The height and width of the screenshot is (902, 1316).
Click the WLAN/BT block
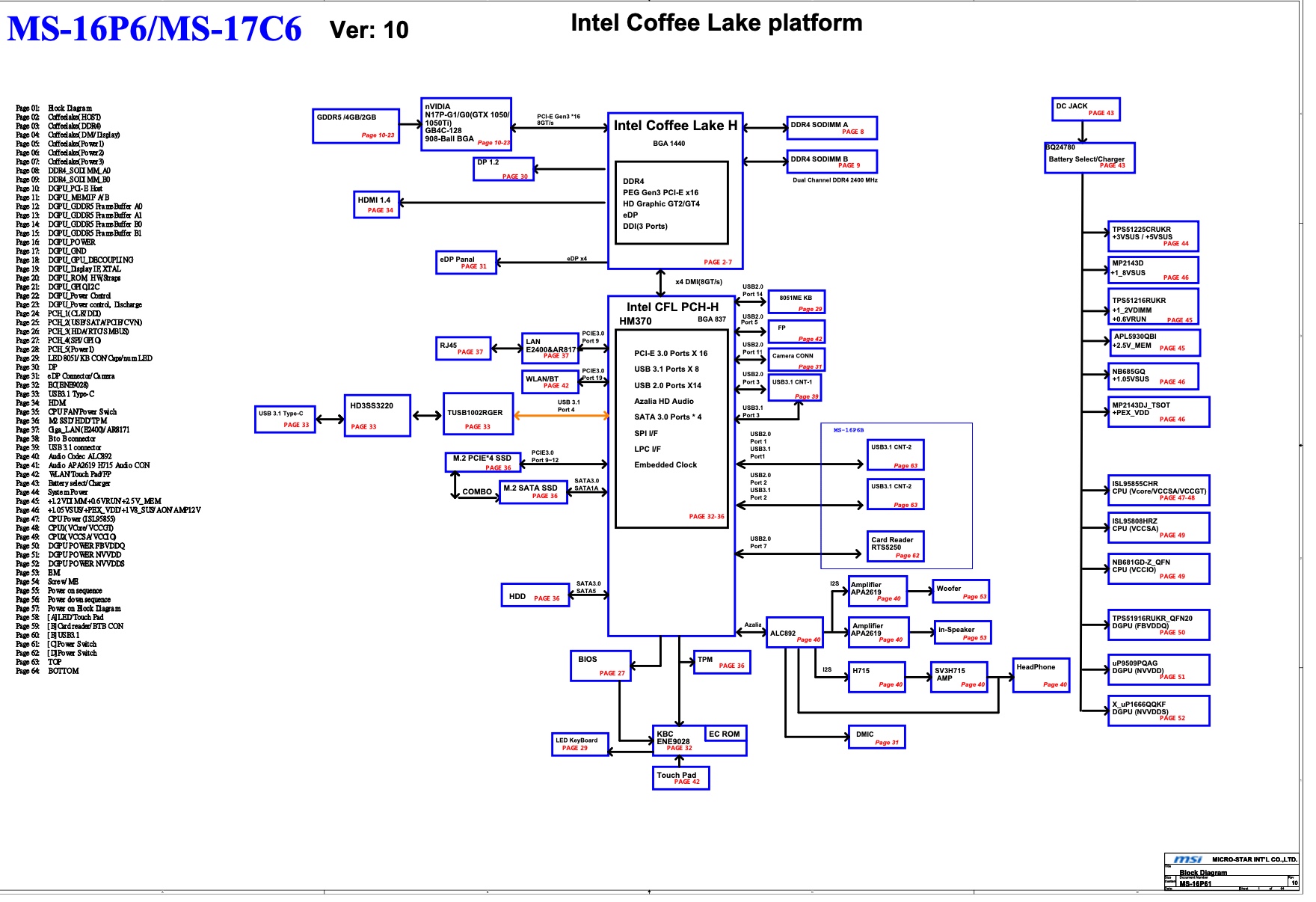pos(550,382)
